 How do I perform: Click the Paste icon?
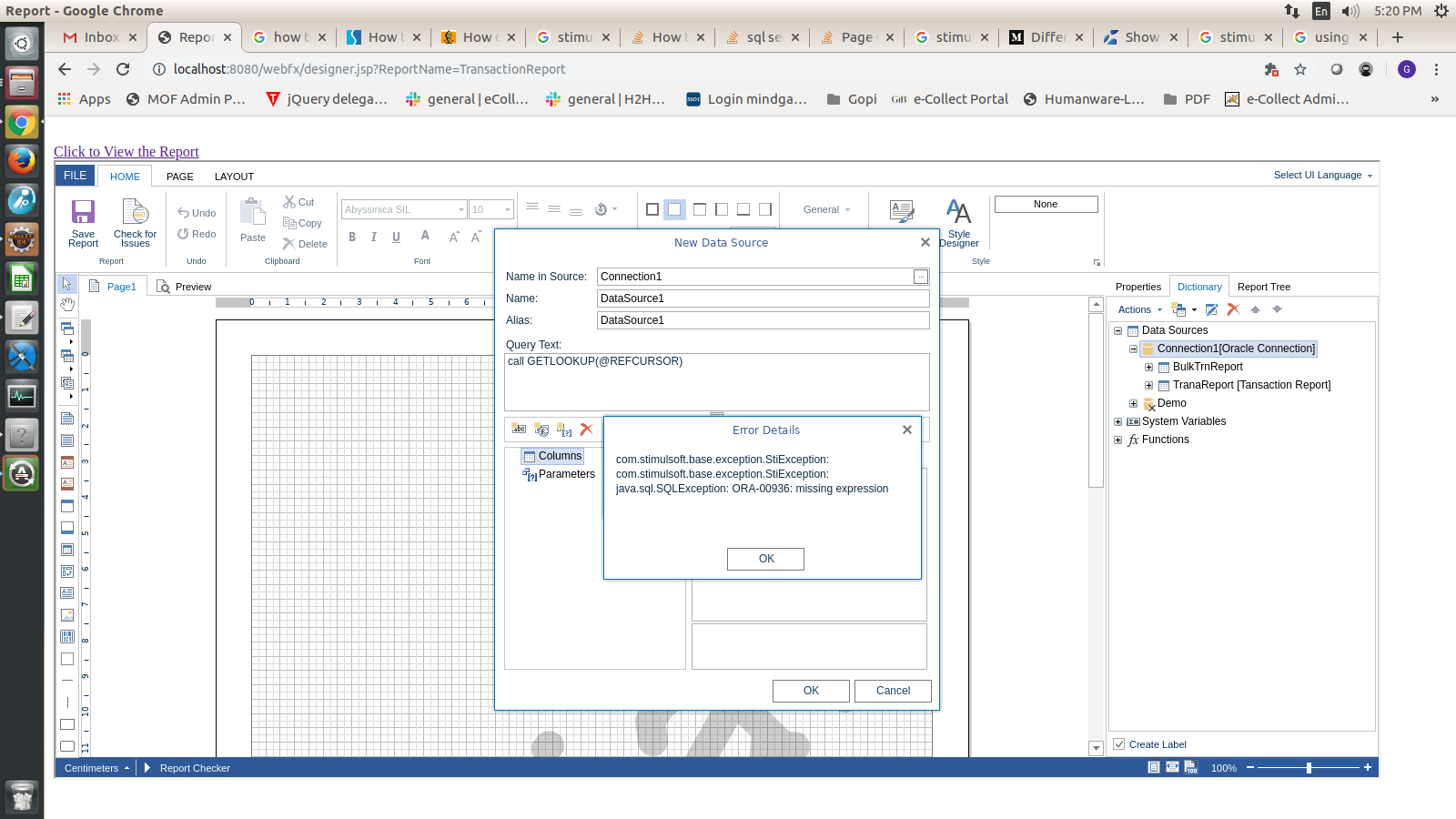[x=252, y=212]
